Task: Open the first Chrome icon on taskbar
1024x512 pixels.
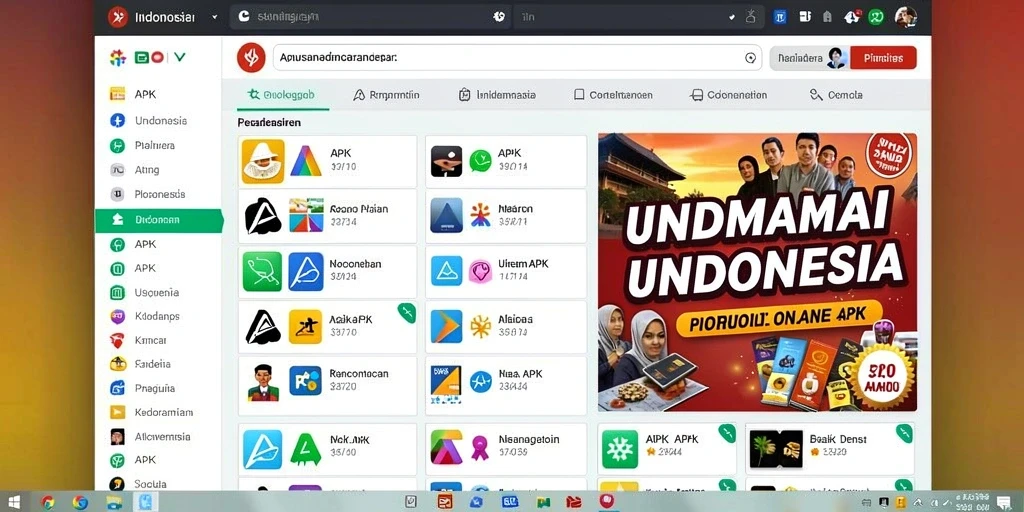Action: click(48, 502)
